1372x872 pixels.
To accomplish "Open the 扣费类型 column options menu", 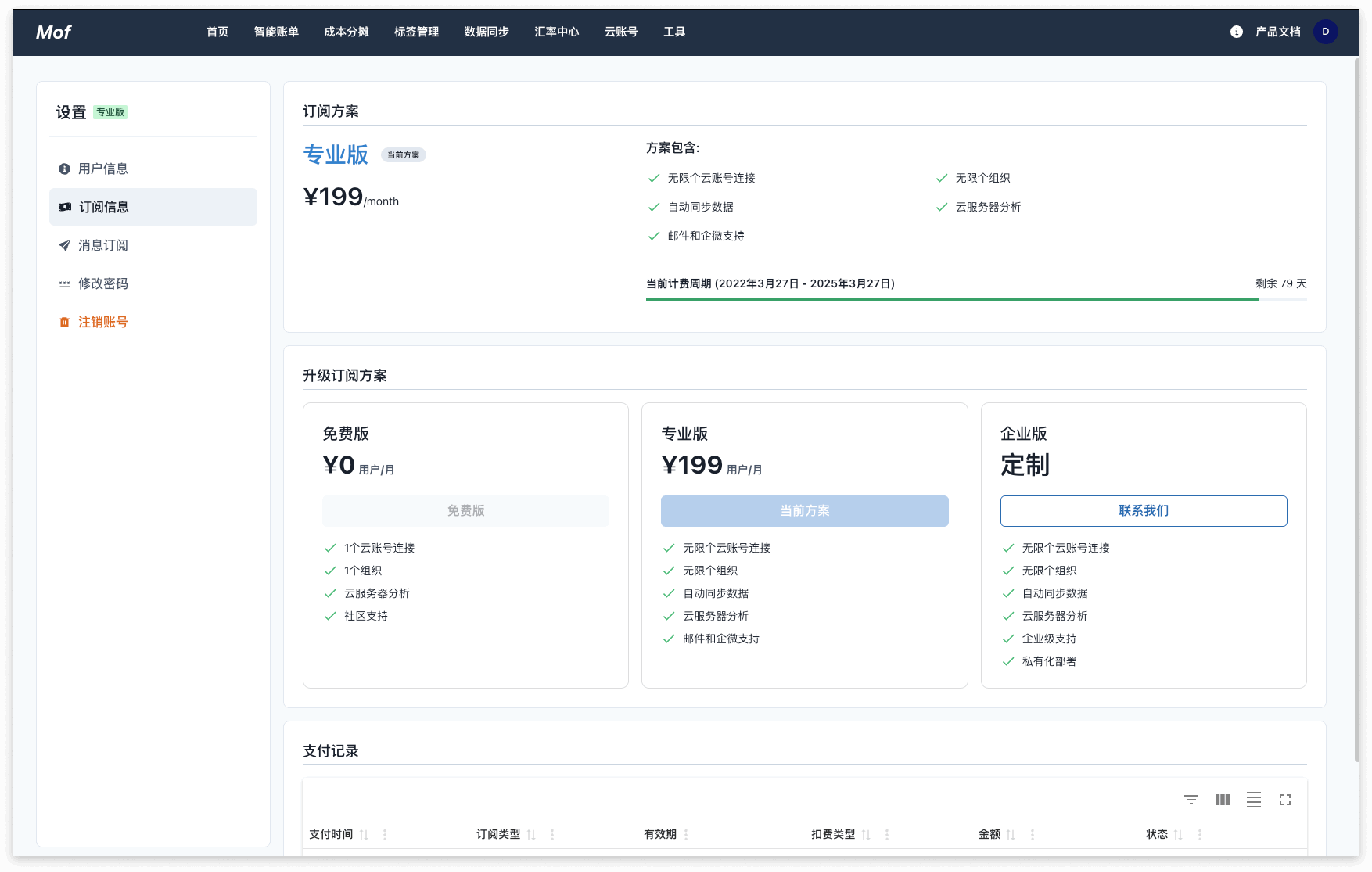I will click(x=887, y=834).
